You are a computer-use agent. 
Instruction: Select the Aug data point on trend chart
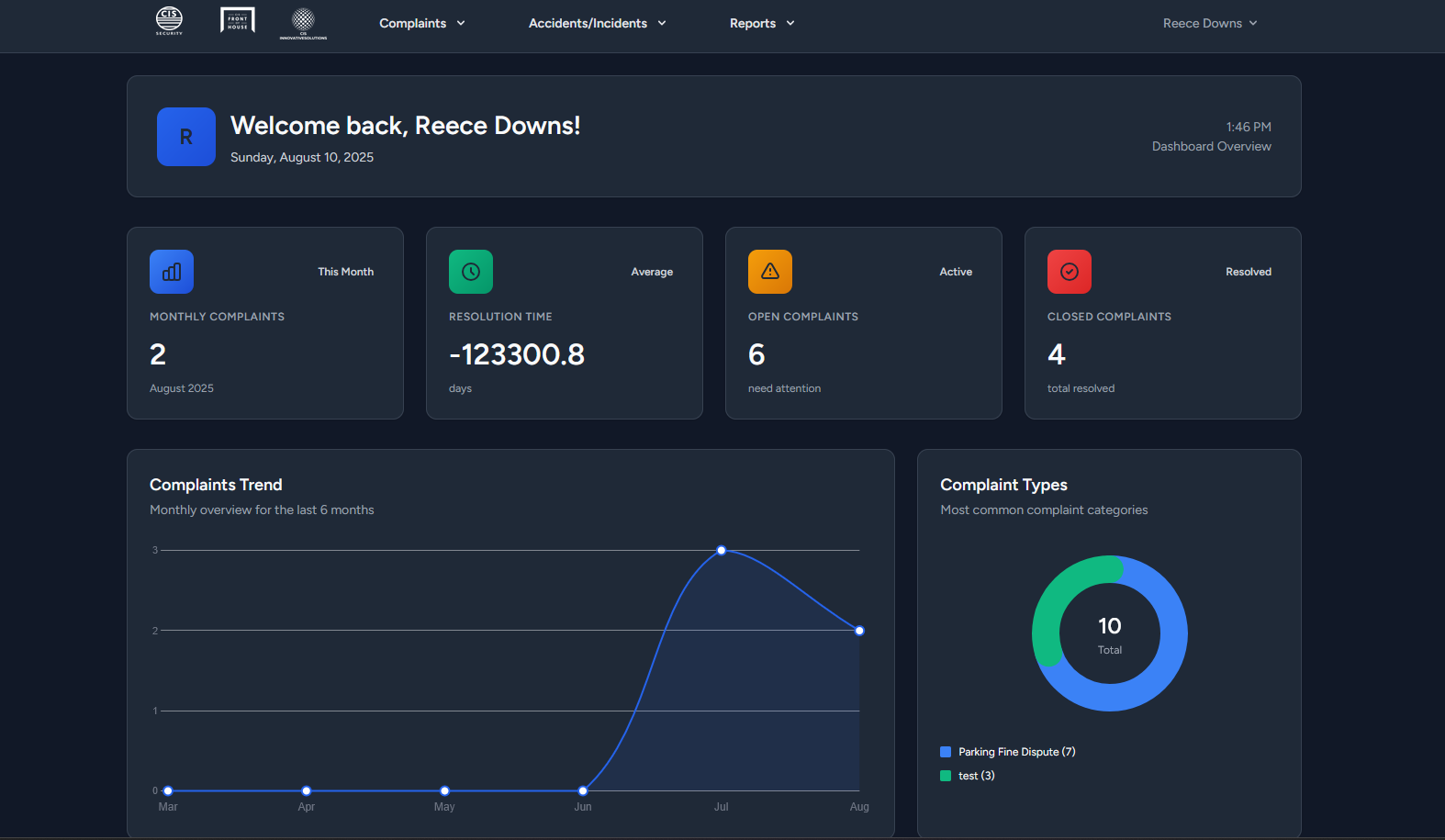pos(859,631)
